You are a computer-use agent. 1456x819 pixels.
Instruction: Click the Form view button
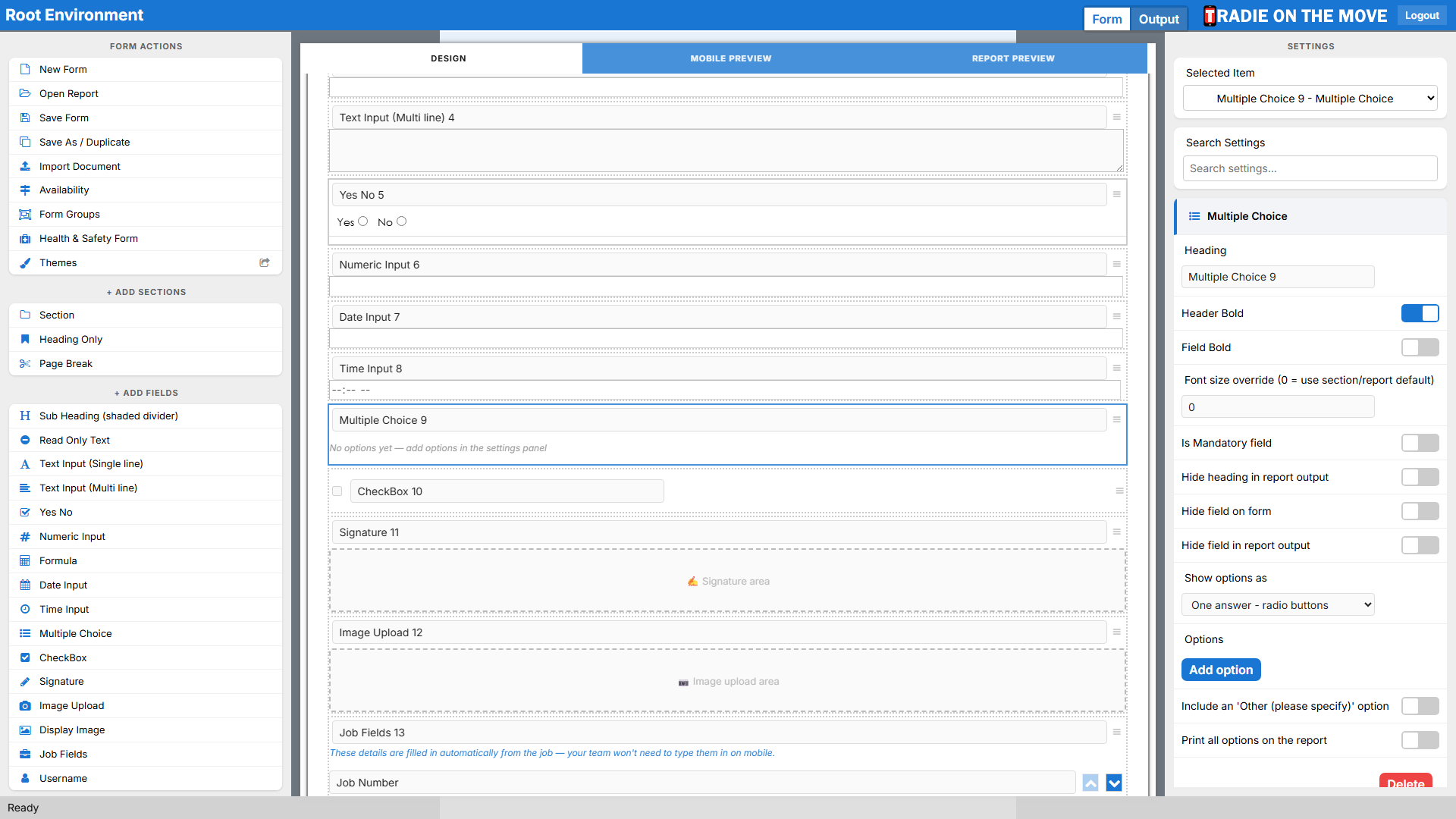[x=1106, y=19]
